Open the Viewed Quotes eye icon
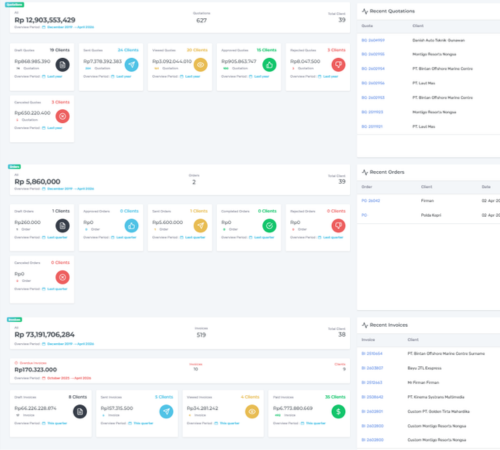 click(200, 65)
